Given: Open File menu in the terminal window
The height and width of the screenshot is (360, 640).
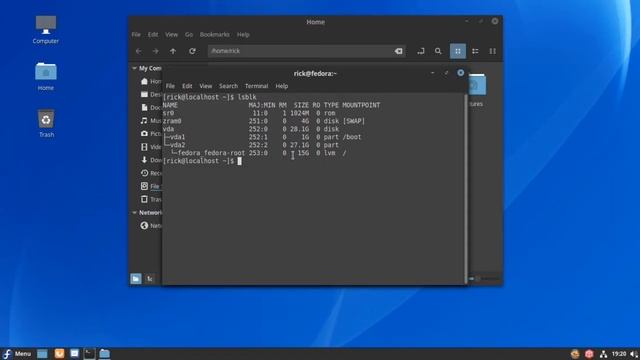Looking at the screenshot, I should [170, 86].
